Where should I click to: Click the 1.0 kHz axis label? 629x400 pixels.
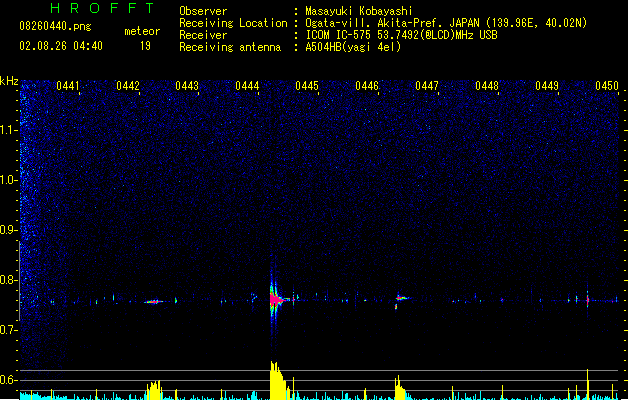click(x=8, y=180)
